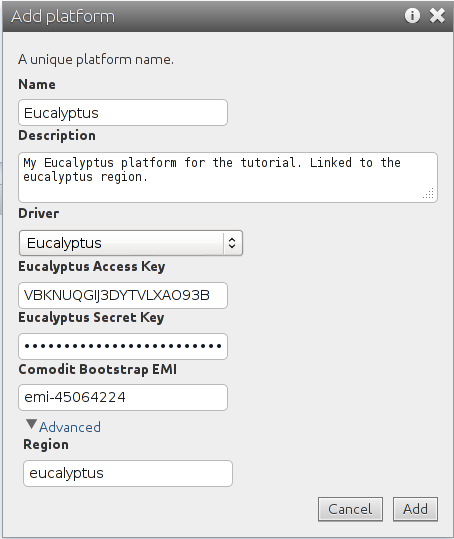Click the Description textarea resize grip
The image size is (454, 539).
point(429,194)
